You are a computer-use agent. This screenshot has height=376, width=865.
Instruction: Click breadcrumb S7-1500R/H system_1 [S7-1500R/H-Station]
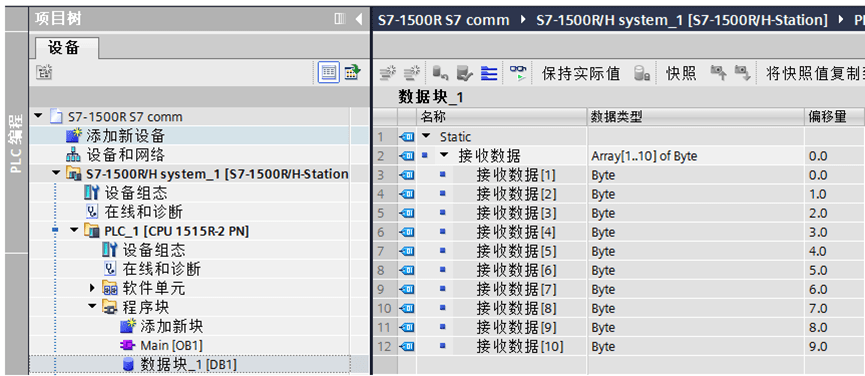point(682,21)
